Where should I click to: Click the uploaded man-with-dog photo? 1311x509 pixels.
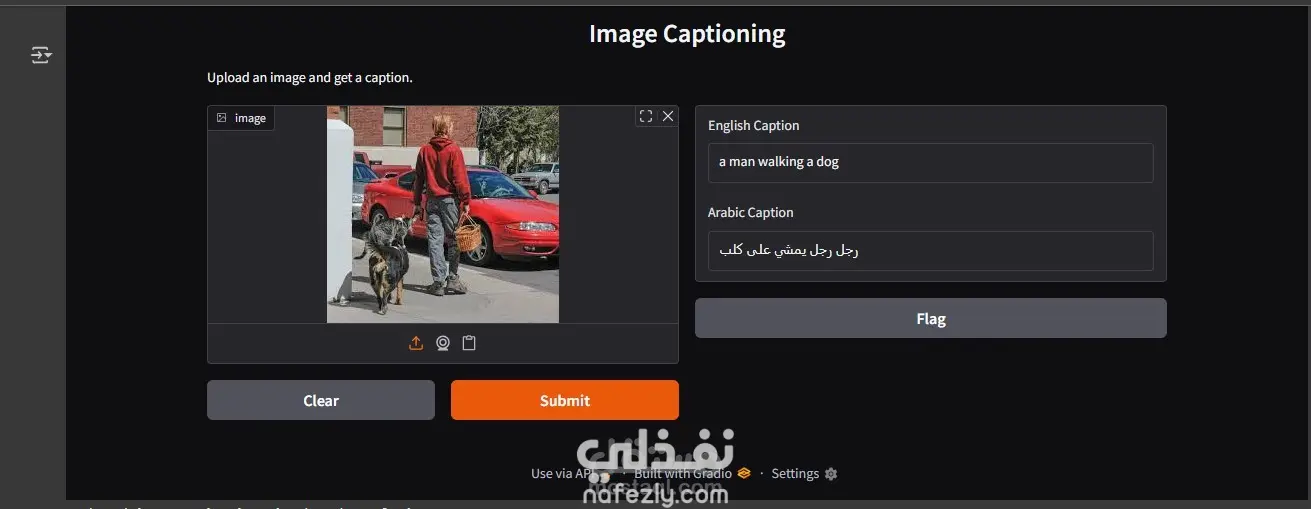(x=443, y=214)
